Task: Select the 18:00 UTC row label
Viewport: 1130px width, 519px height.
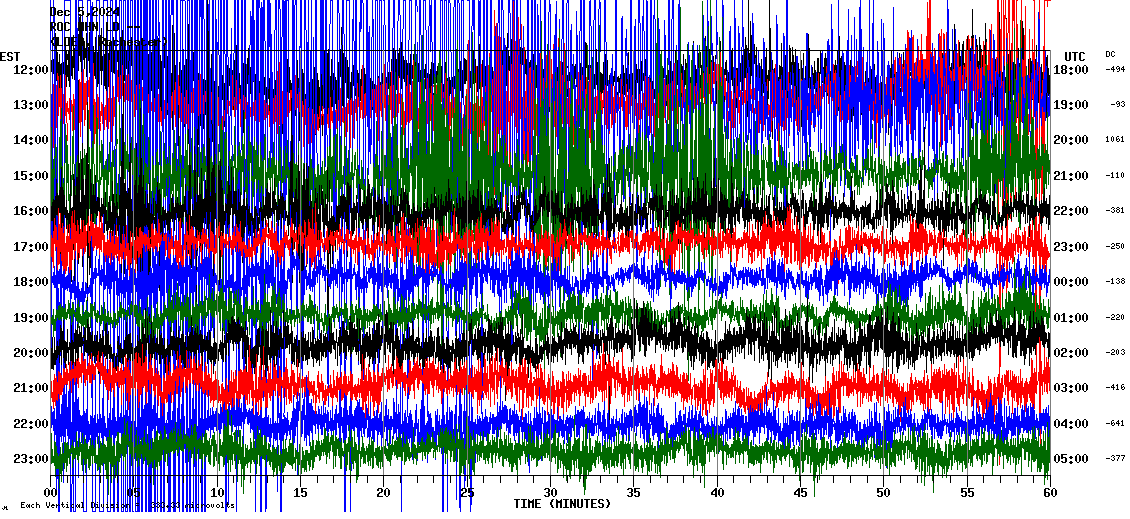Action: 1071,70
